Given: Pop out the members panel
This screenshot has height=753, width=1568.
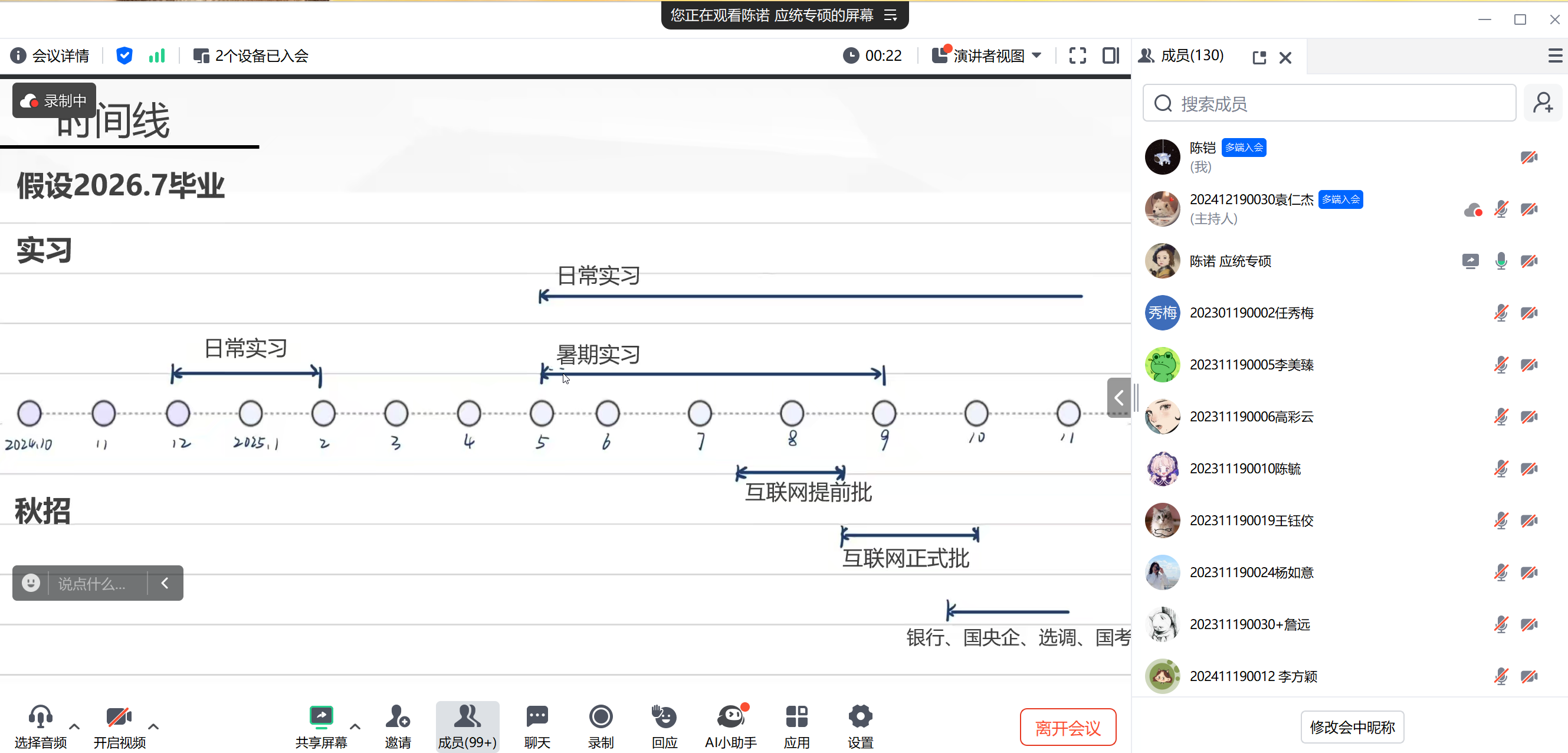Looking at the screenshot, I should (1259, 57).
